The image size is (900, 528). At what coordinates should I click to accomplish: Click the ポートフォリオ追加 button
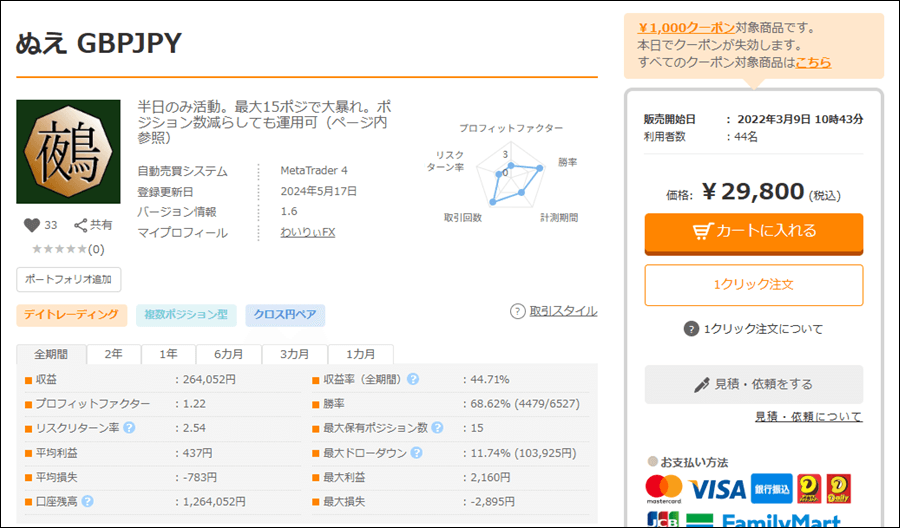pyautogui.click(x=69, y=279)
